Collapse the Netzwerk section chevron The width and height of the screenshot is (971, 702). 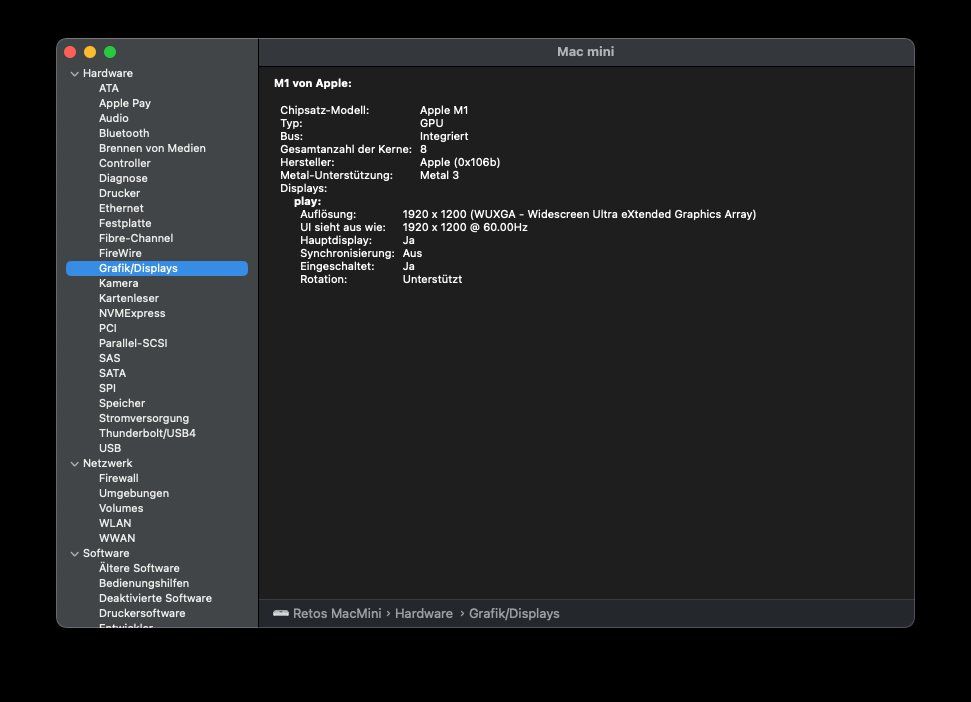(x=75, y=464)
